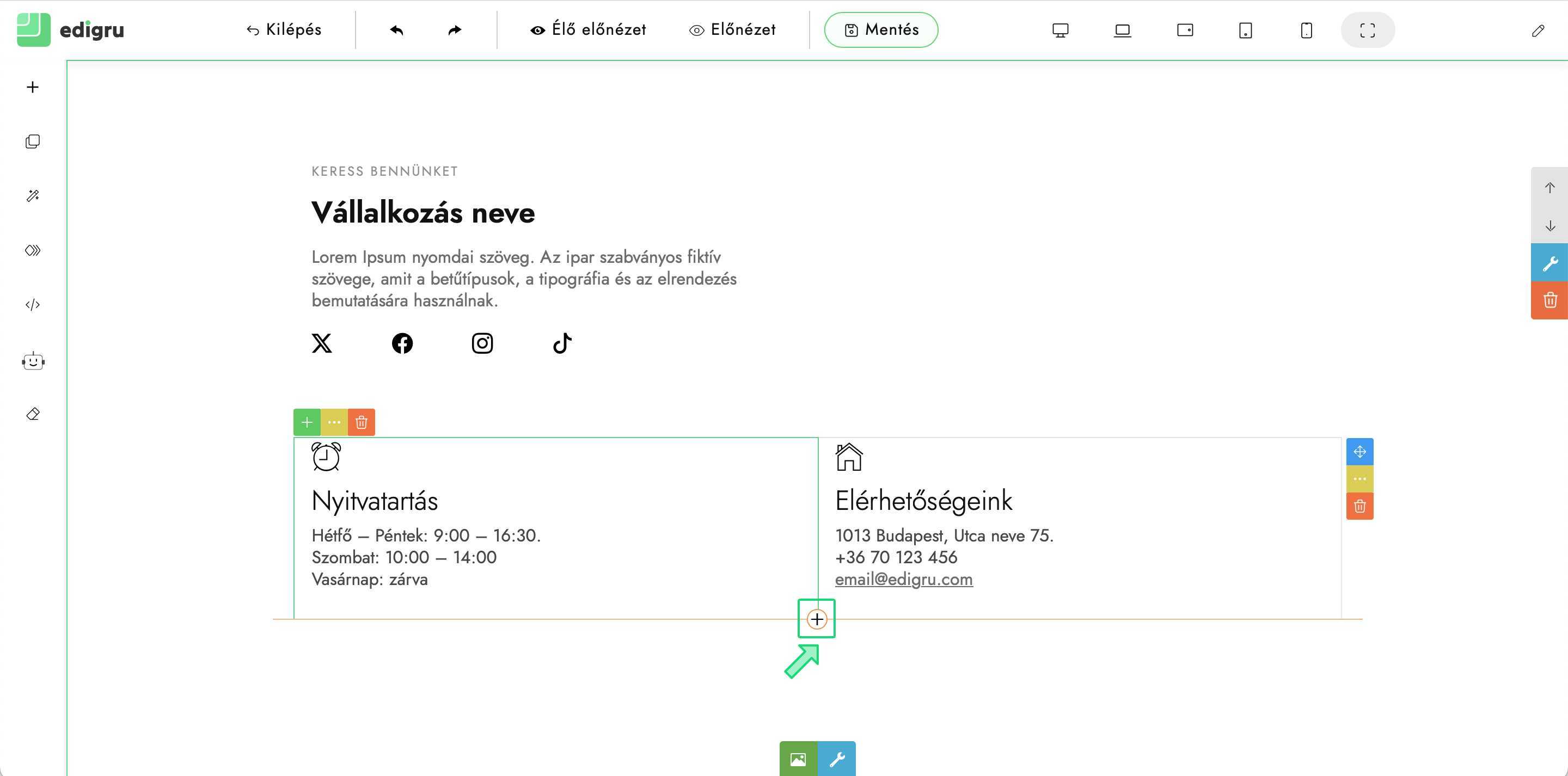Open the code editor icon in sidebar

tap(33, 305)
